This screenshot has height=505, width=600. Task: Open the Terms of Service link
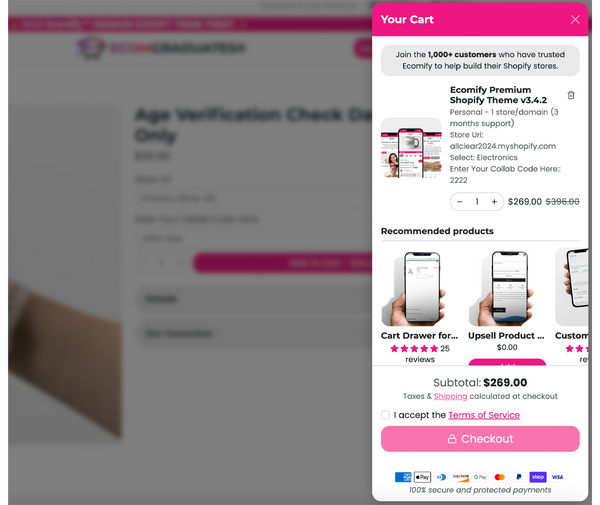484,415
